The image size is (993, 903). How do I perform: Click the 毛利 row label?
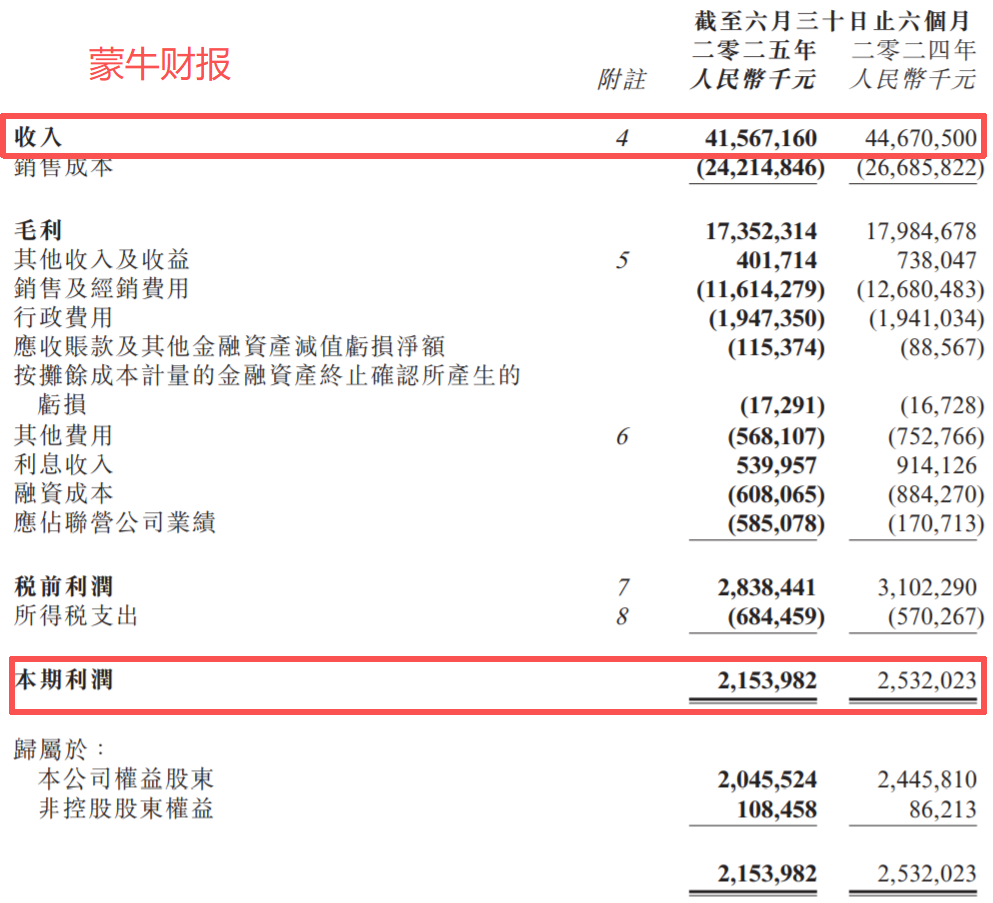point(39,231)
